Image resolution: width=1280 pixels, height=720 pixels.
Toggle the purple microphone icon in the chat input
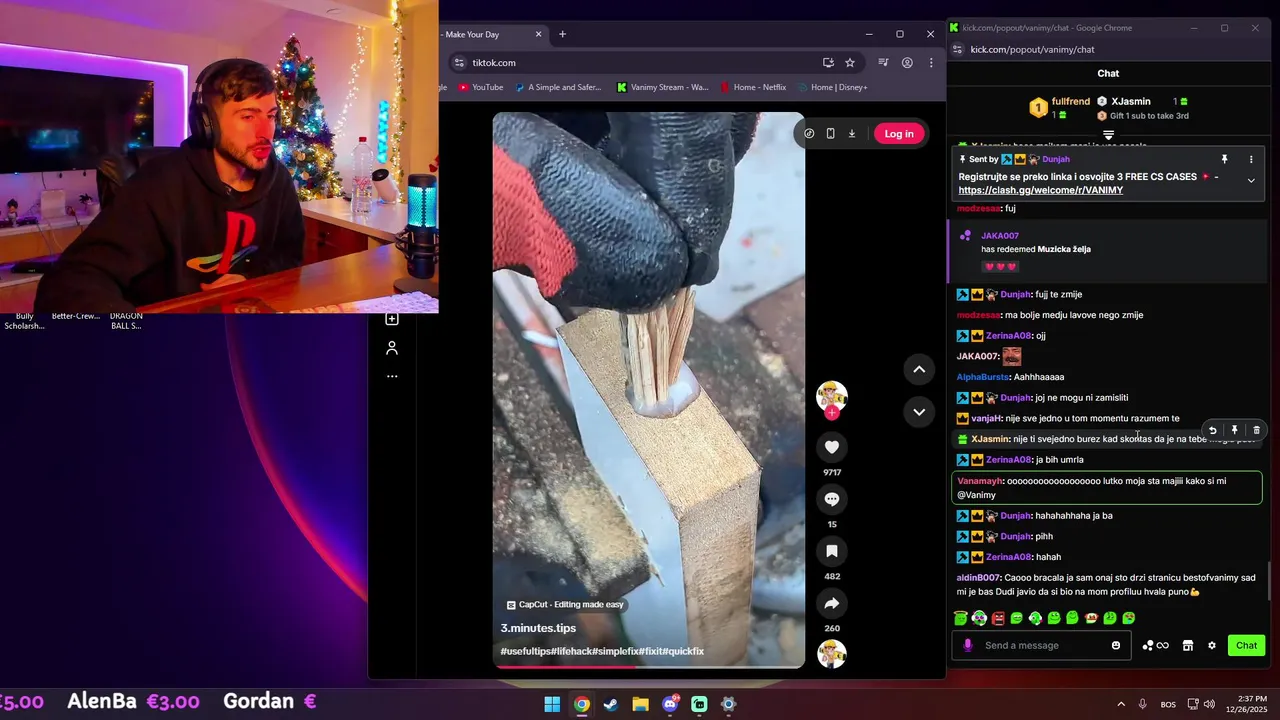click(x=967, y=645)
